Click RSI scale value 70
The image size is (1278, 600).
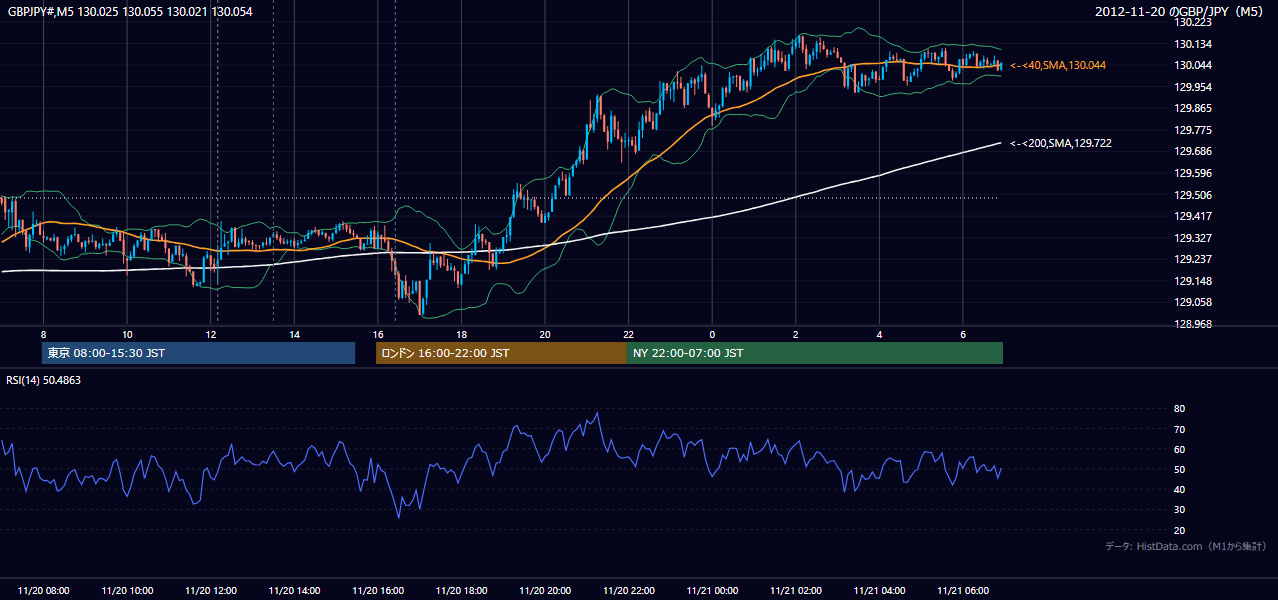point(1180,429)
